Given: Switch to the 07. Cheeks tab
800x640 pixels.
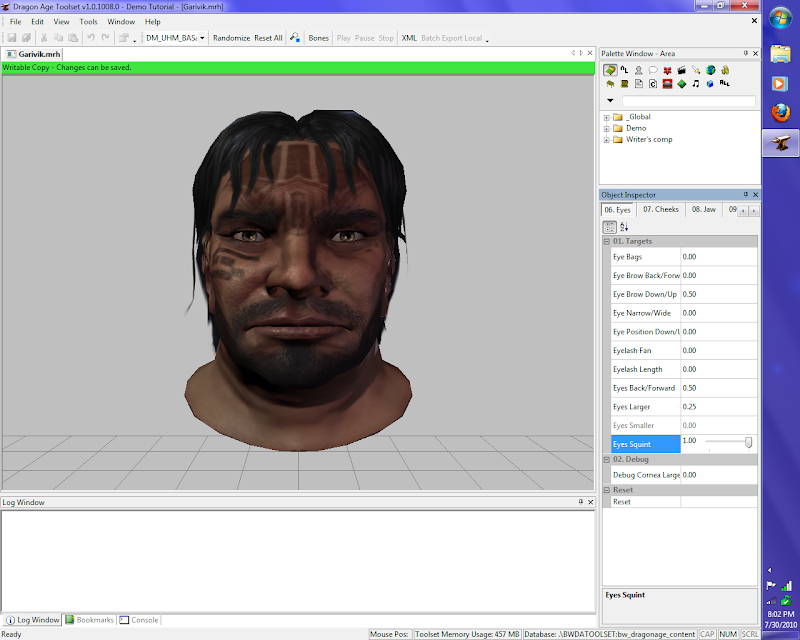Looking at the screenshot, I should (x=661, y=210).
